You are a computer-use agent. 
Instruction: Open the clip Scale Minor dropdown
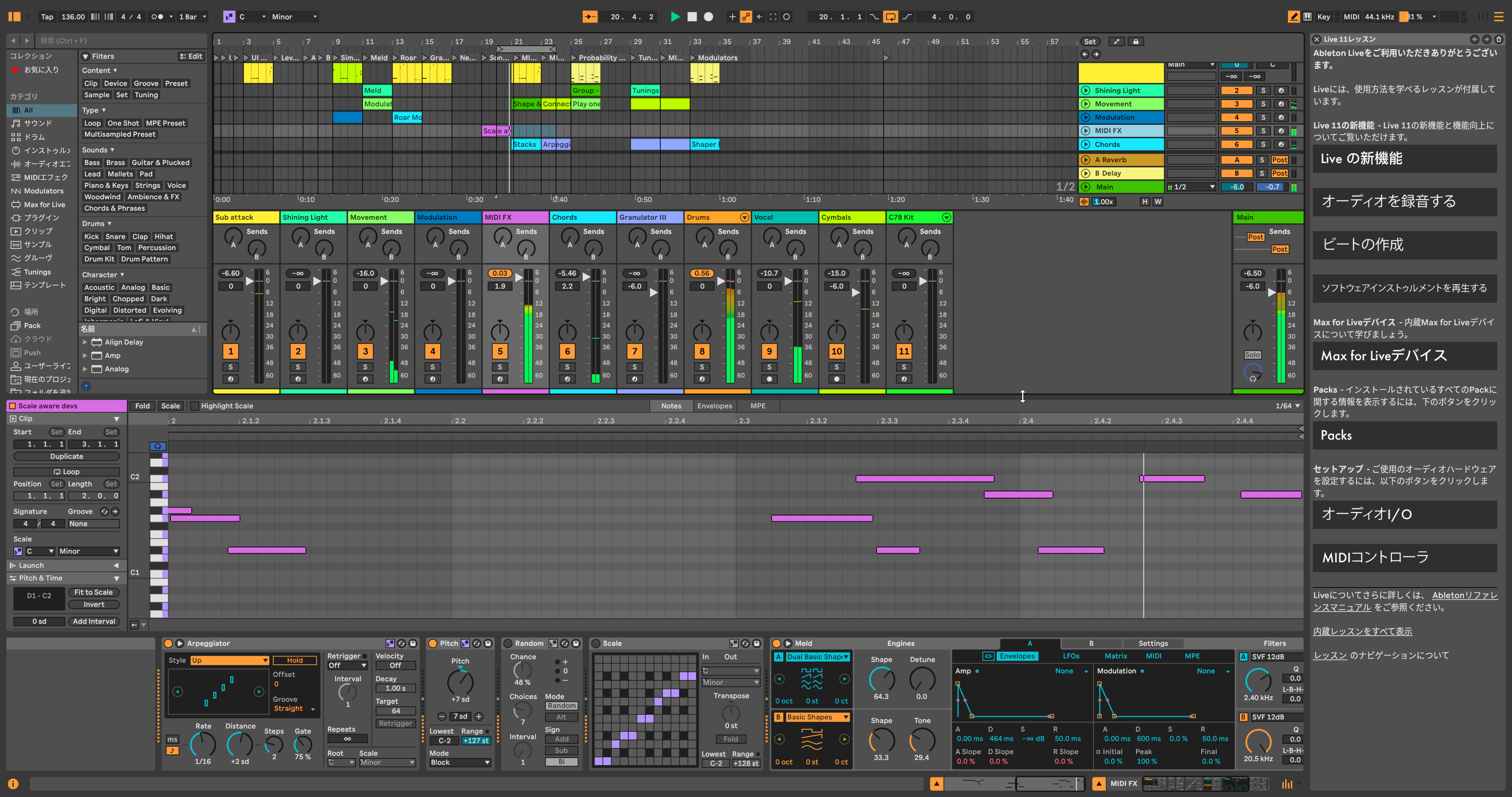tap(89, 551)
